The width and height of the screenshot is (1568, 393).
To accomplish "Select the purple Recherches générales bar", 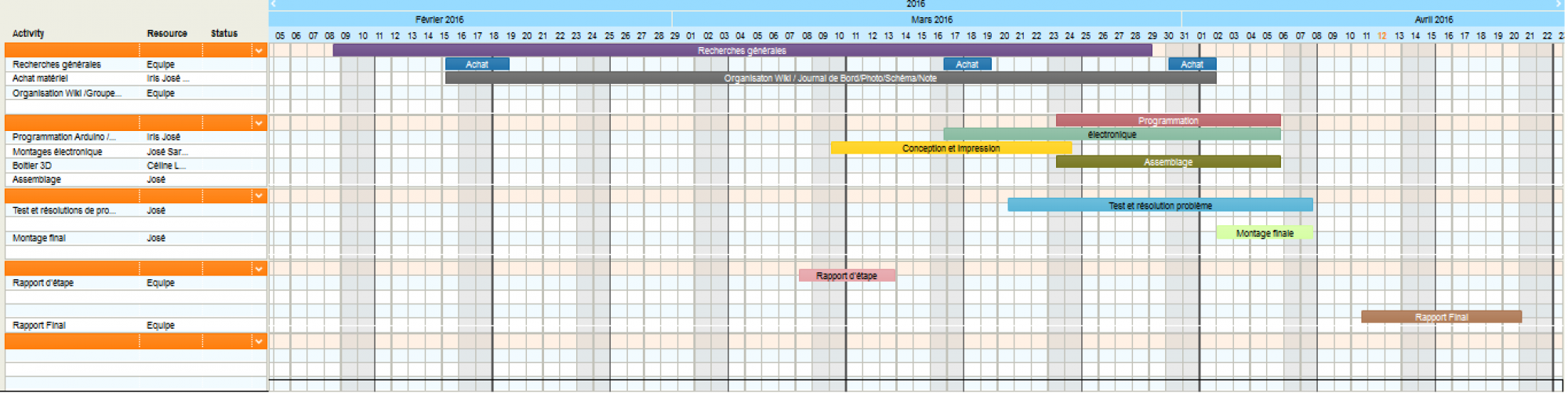I will pyautogui.click(x=742, y=50).
